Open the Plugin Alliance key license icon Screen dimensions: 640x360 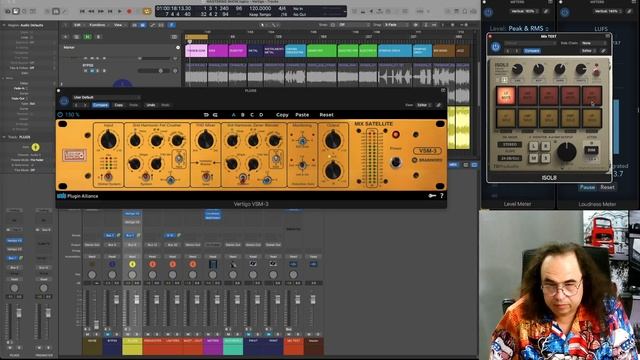pos(432,196)
